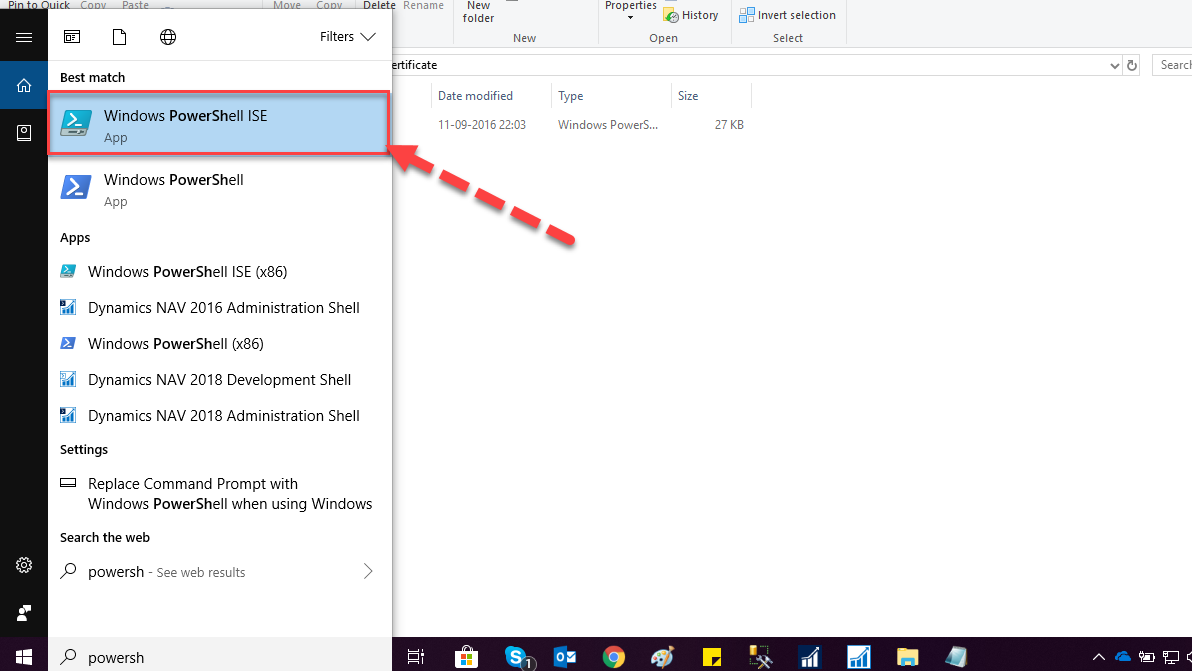Click New folder in Explorer ribbon

[479, 12]
